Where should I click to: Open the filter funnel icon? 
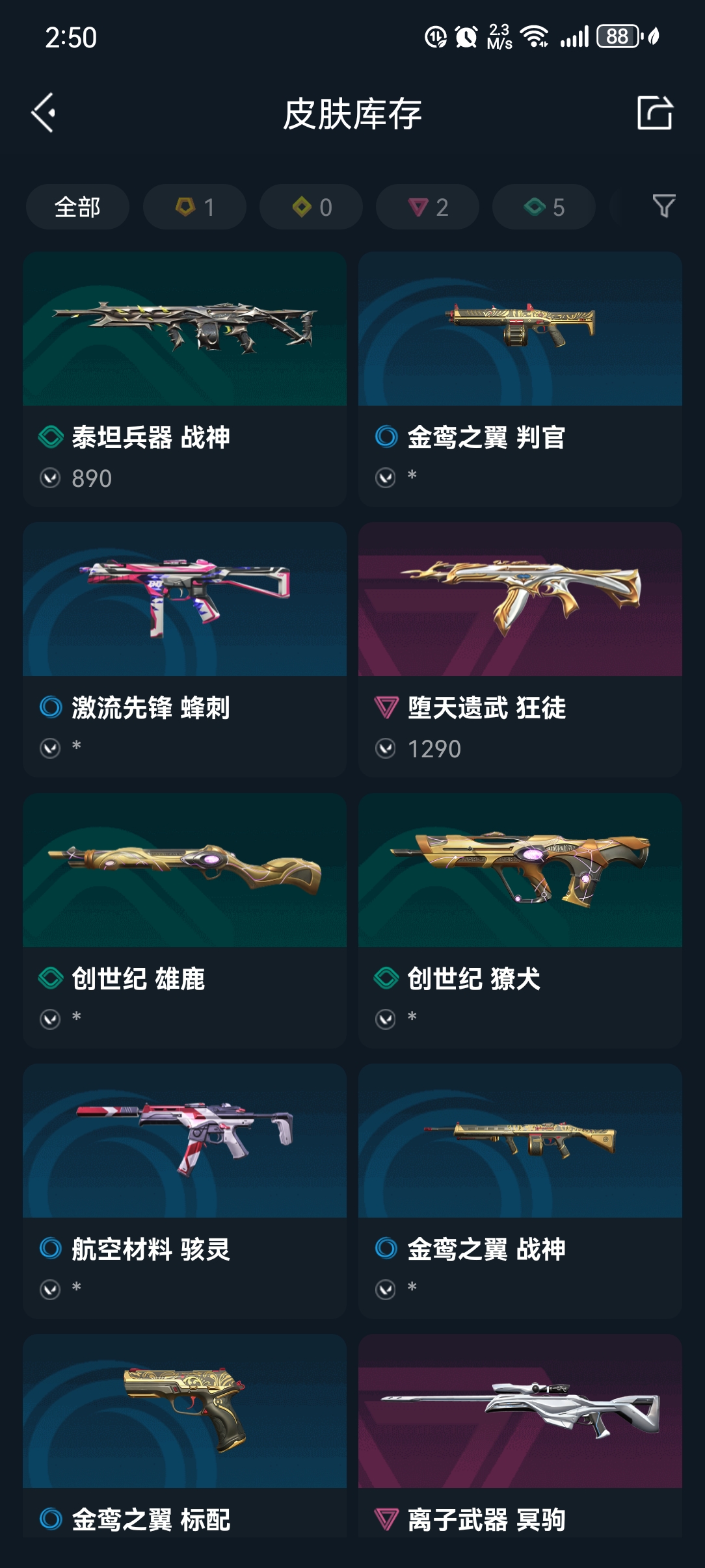pyautogui.click(x=663, y=206)
